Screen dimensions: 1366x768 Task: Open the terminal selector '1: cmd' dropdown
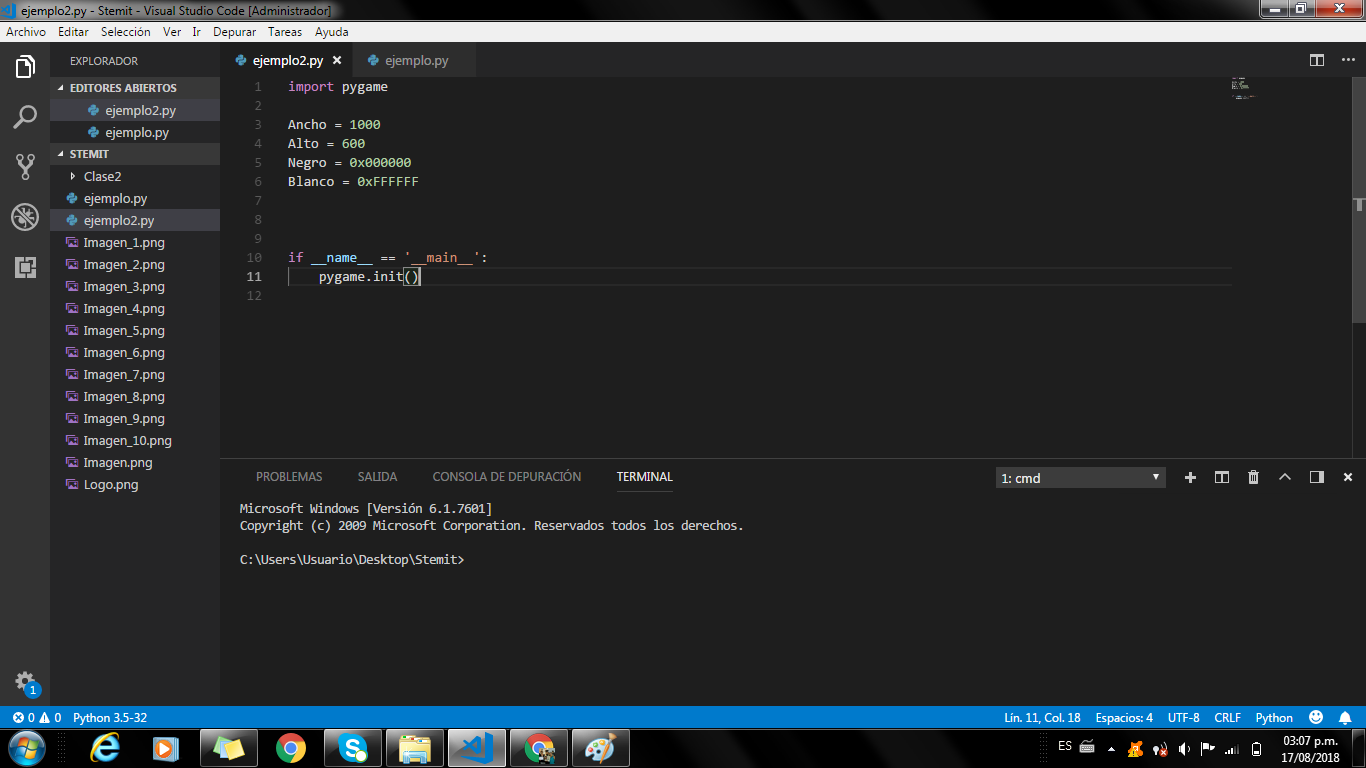(1081, 478)
